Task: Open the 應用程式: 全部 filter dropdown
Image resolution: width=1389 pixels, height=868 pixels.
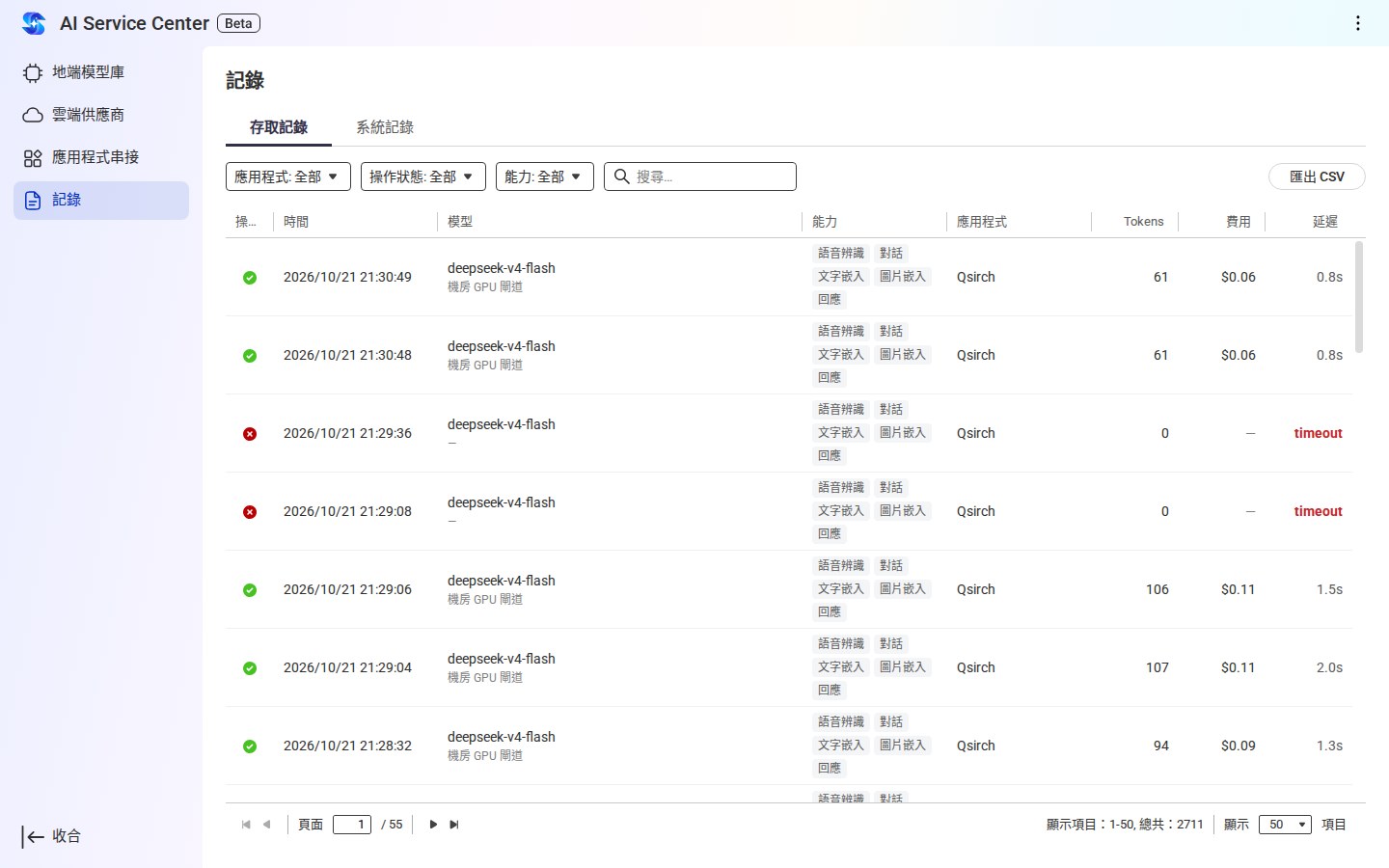Action: 288,176
